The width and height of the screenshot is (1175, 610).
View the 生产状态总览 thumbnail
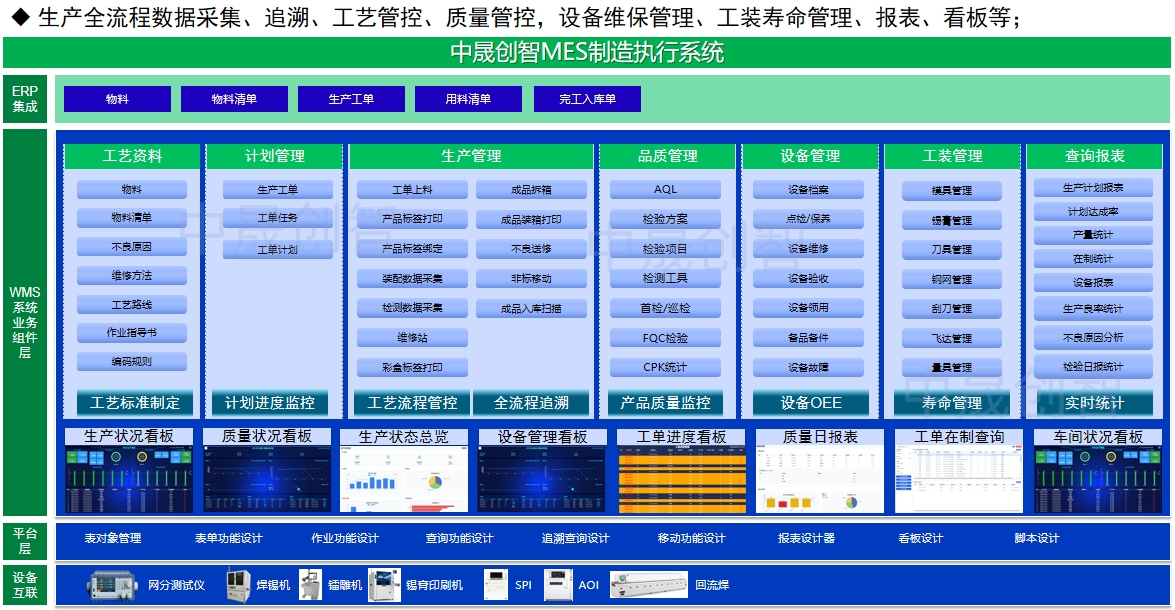click(x=404, y=480)
